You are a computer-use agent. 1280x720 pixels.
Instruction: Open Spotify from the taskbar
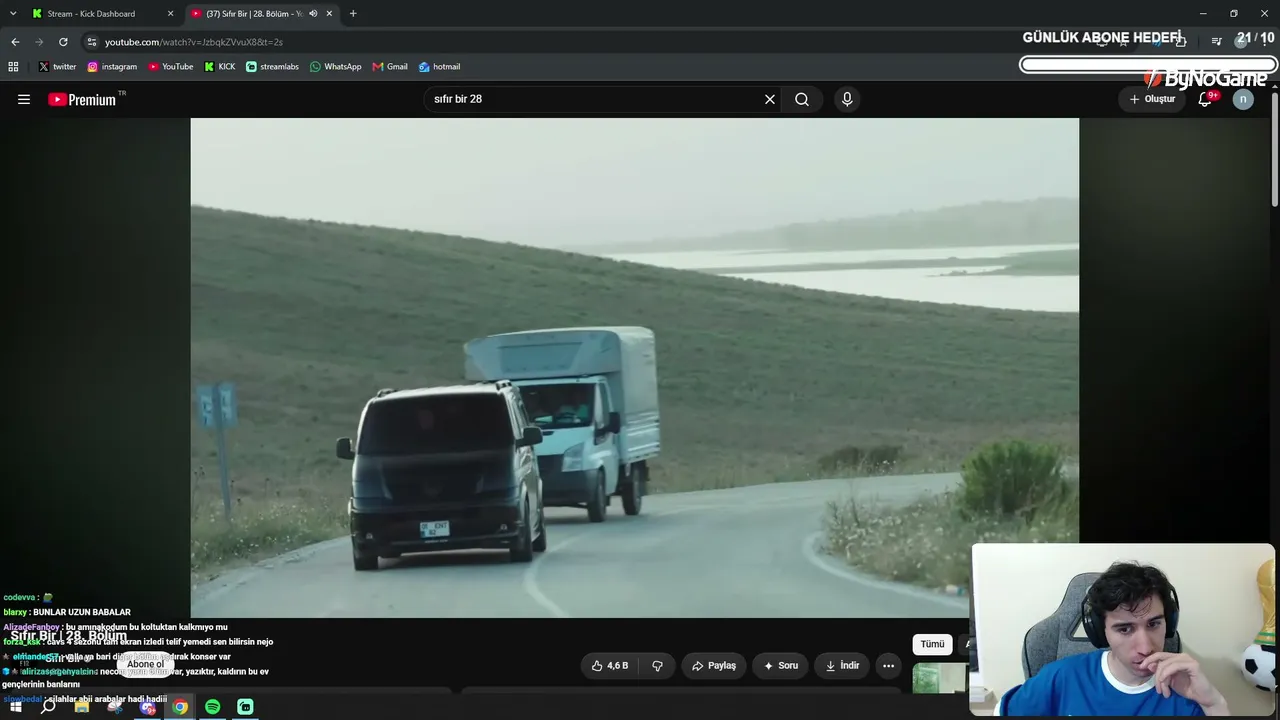point(213,707)
